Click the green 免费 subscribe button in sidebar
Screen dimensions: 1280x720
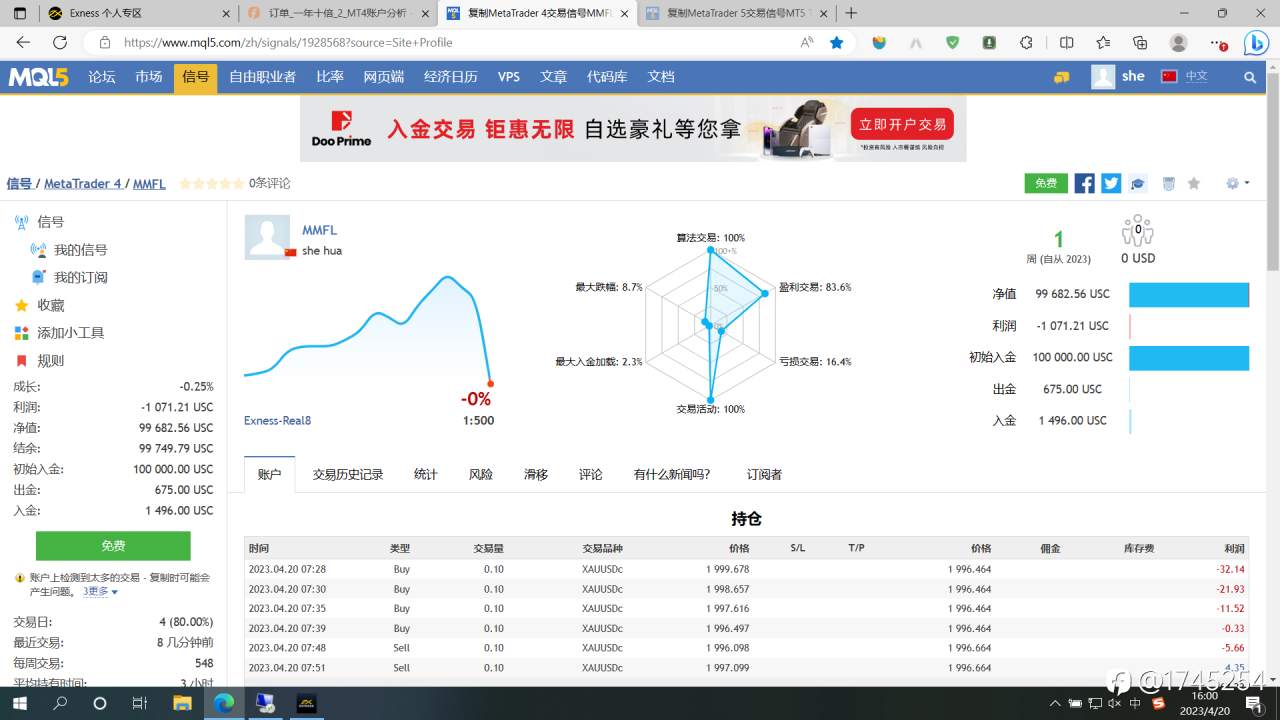(x=113, y=546)
